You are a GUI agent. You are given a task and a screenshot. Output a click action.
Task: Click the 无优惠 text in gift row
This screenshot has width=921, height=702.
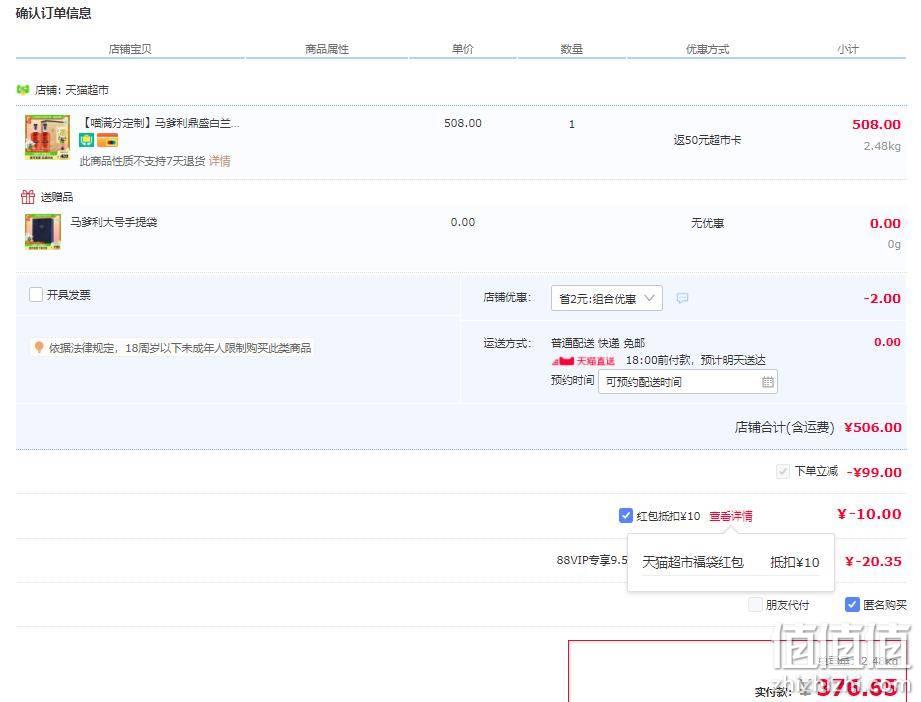707,223
